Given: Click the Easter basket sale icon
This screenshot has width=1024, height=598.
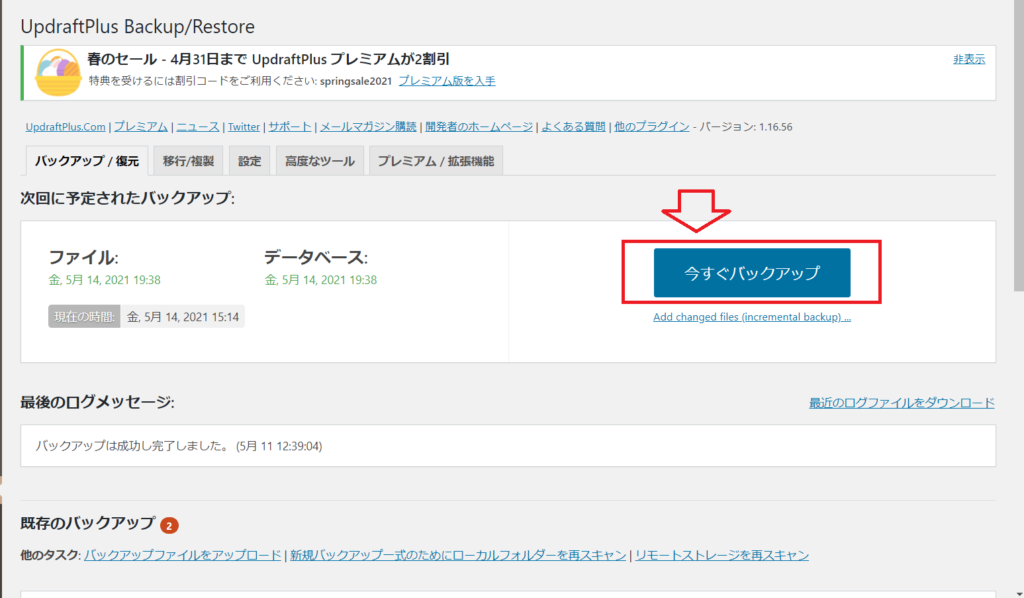Looking at the screenshot, I should 58,73.
